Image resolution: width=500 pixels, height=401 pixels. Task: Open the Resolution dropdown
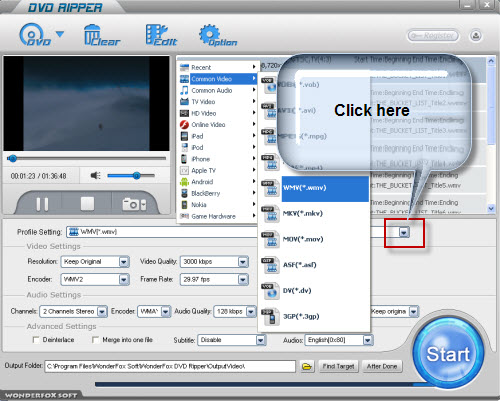(x=124, y=262)
